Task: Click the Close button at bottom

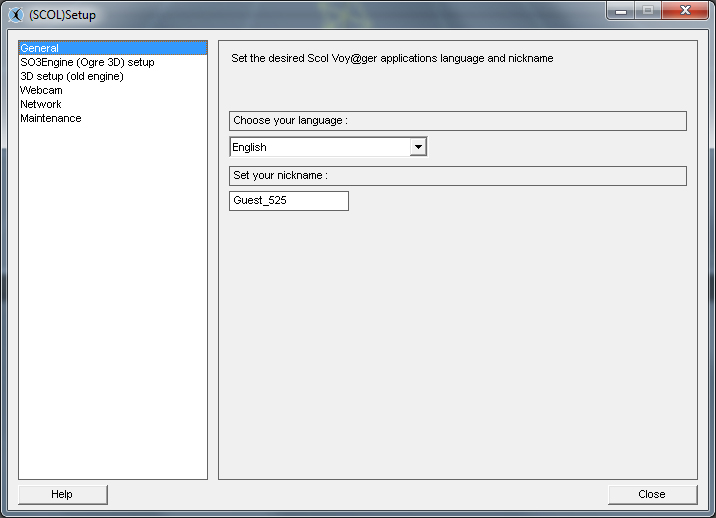Action: (x=653, y=494)
